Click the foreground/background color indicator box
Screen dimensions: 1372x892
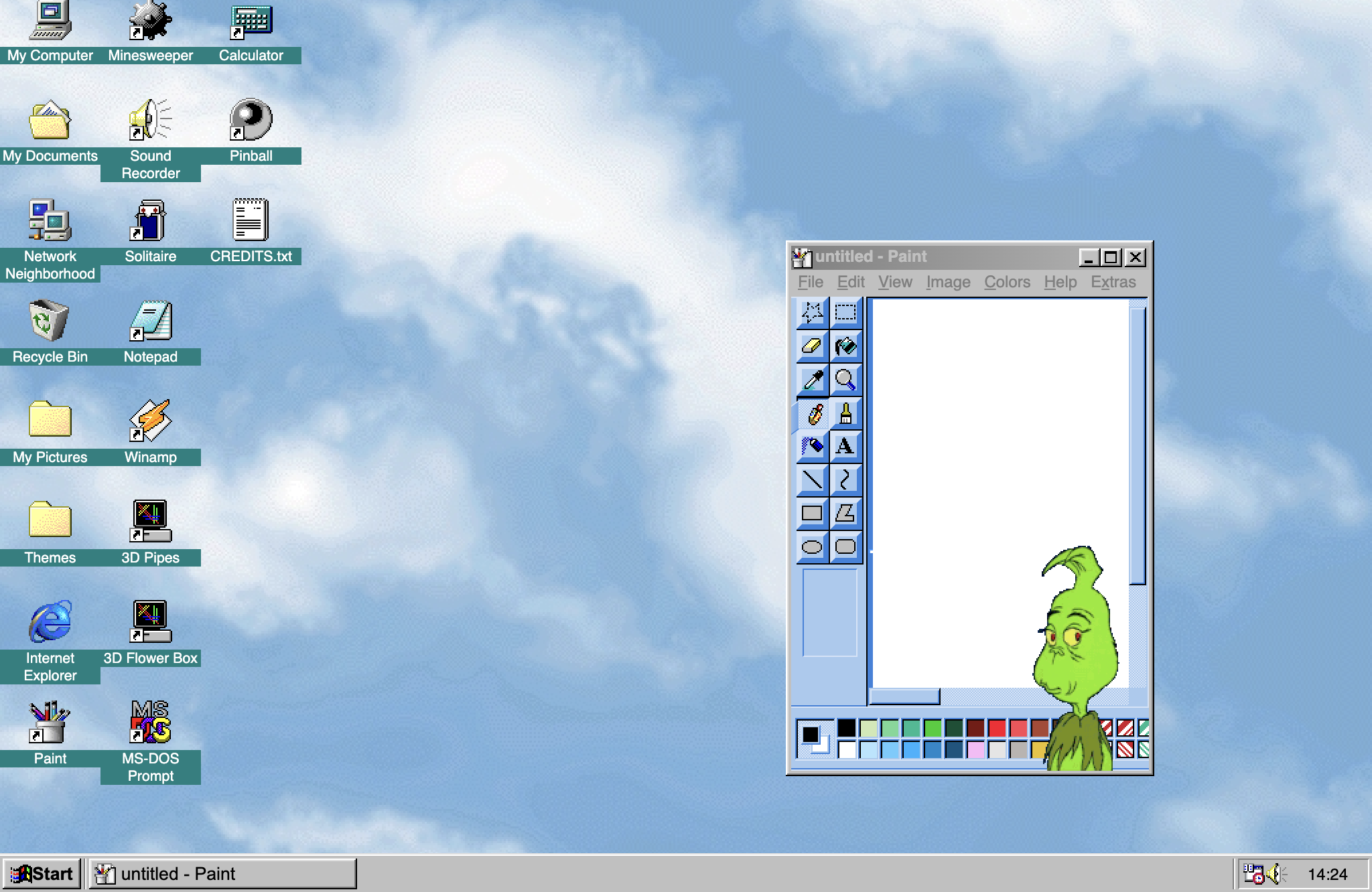coord(815,738)
